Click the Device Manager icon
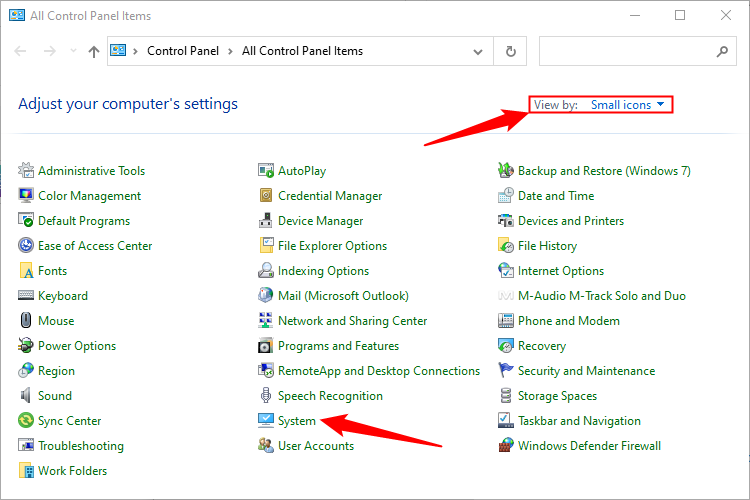Image resolution: width=750 pixels, height=500 pixels. [266, 221]
